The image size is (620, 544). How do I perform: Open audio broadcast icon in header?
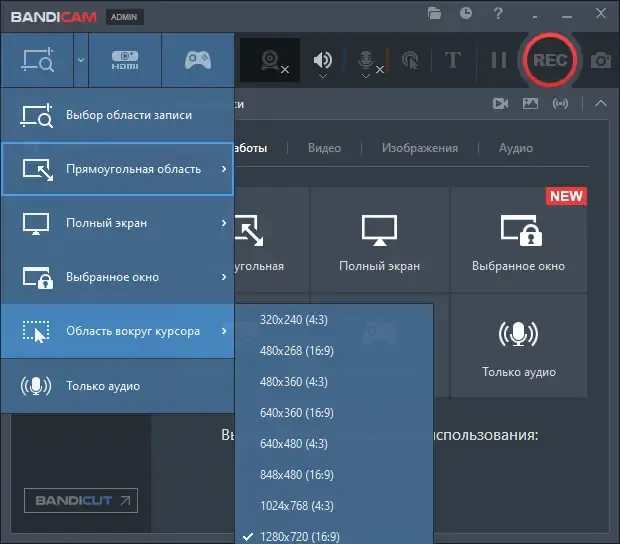tap(560, 104)
